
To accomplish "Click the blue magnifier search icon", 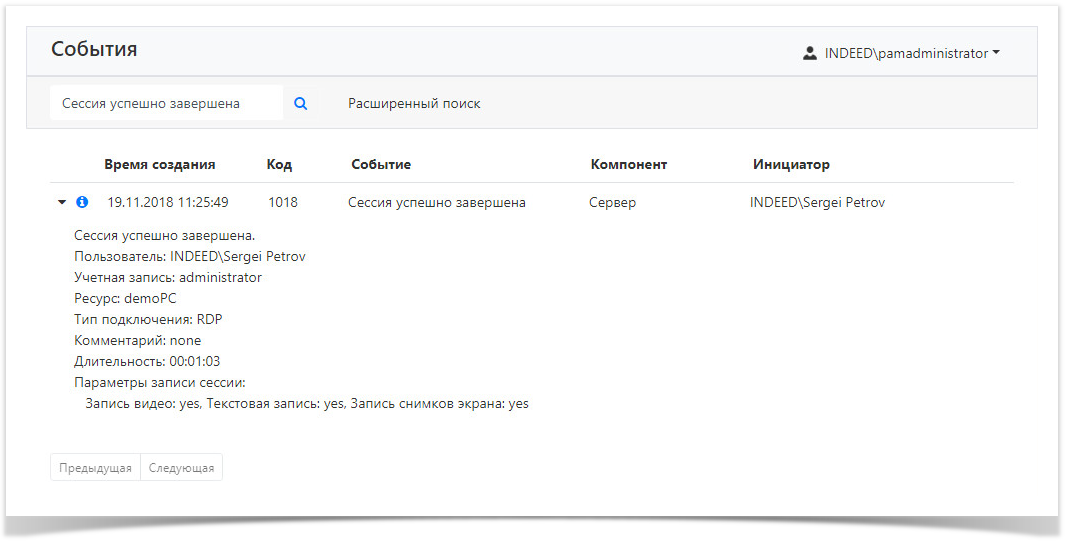I will 300,103.
